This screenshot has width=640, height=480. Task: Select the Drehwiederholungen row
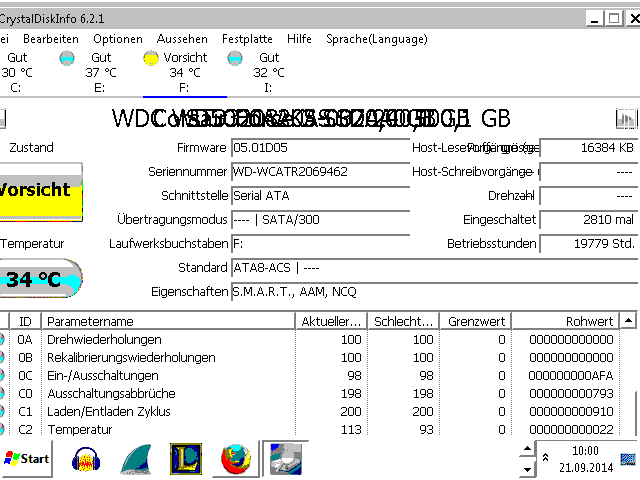coord(309,340)
